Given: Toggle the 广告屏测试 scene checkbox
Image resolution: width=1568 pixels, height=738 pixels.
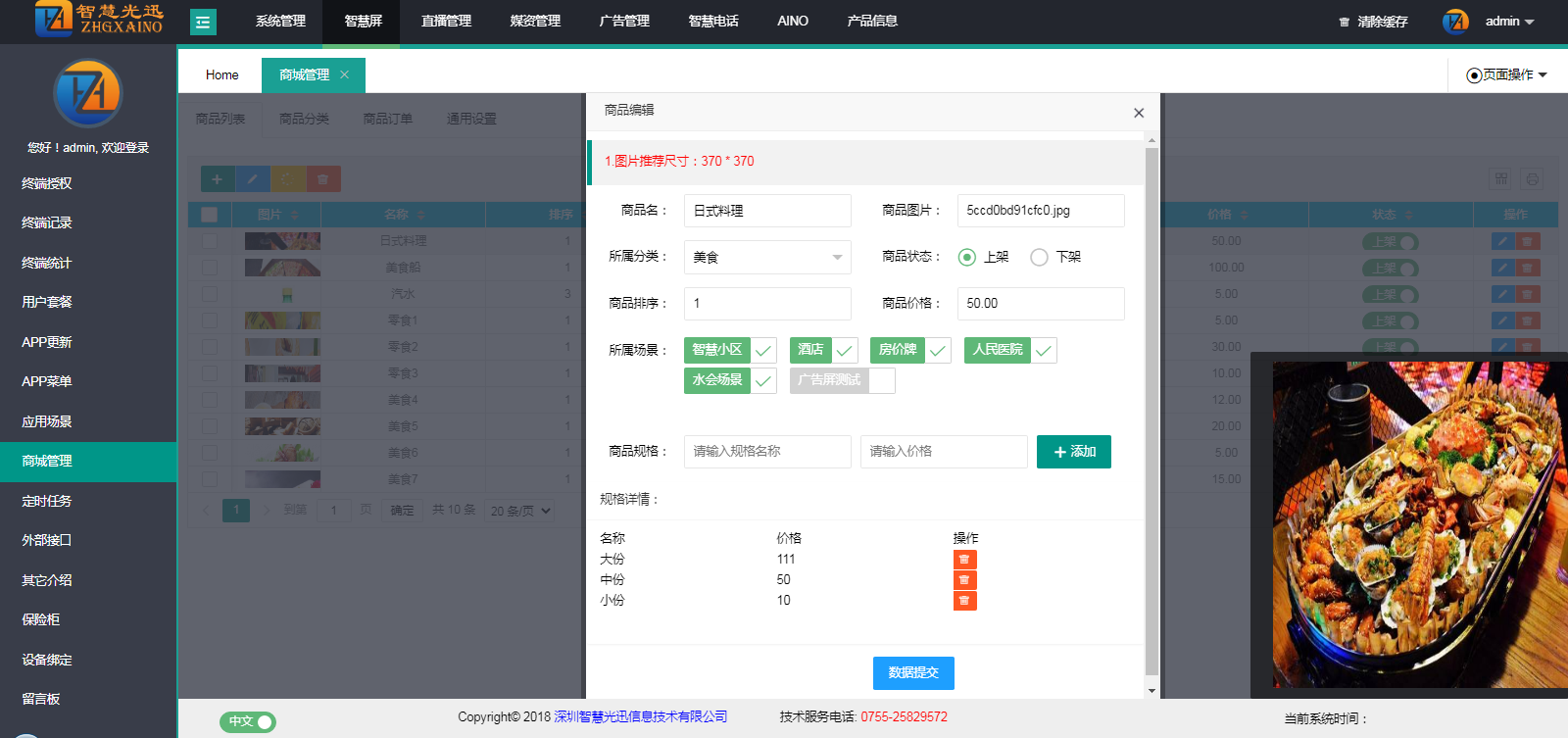Looking at the screenshot, I should [x=882, y=380].
